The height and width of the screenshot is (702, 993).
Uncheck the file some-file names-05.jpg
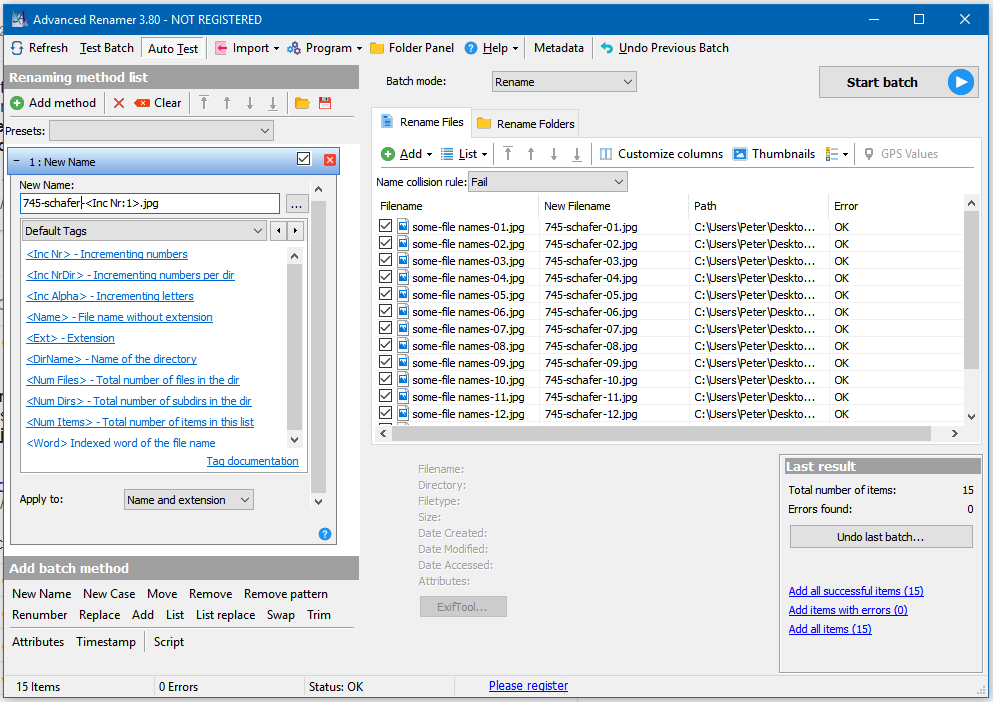click(x=386, y=295)
